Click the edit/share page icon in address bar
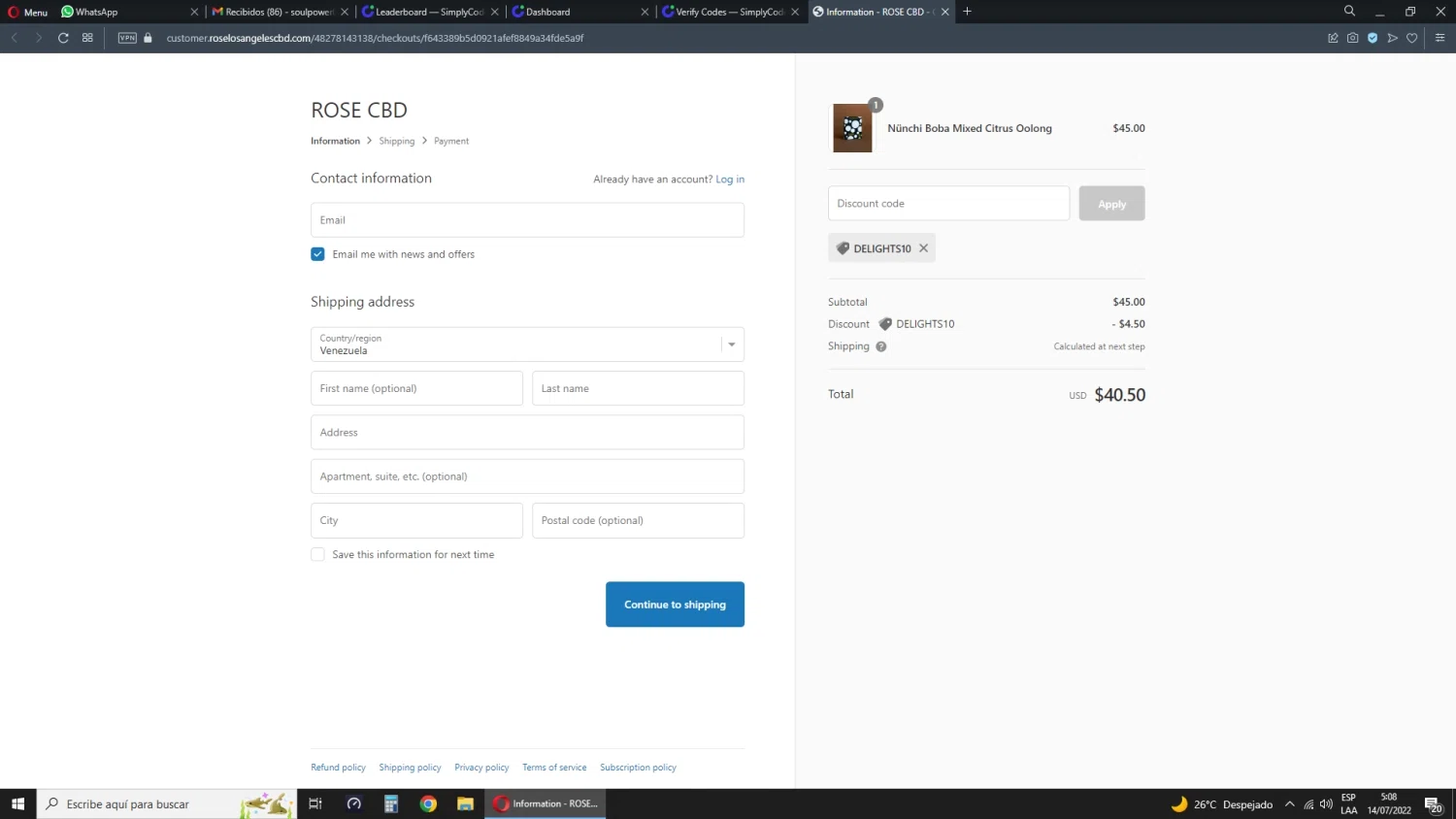This screenshot has height=819, width=1456. coord(1333,38)
